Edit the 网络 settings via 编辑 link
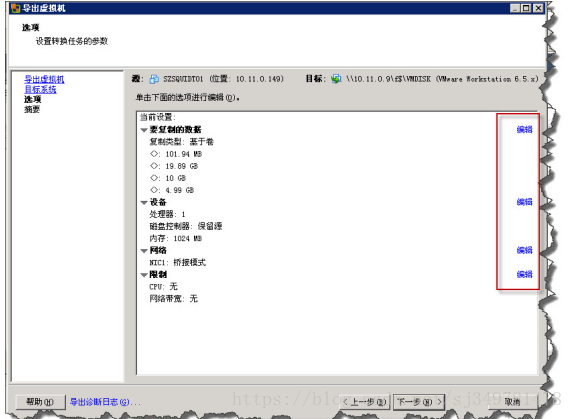This screenshot has height=419, width=573. [524, 250]
